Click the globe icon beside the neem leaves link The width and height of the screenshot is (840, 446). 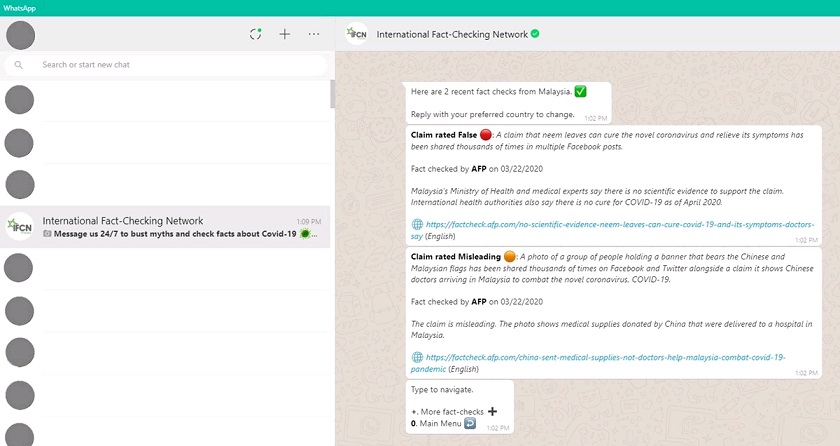[x=417, y=224]
